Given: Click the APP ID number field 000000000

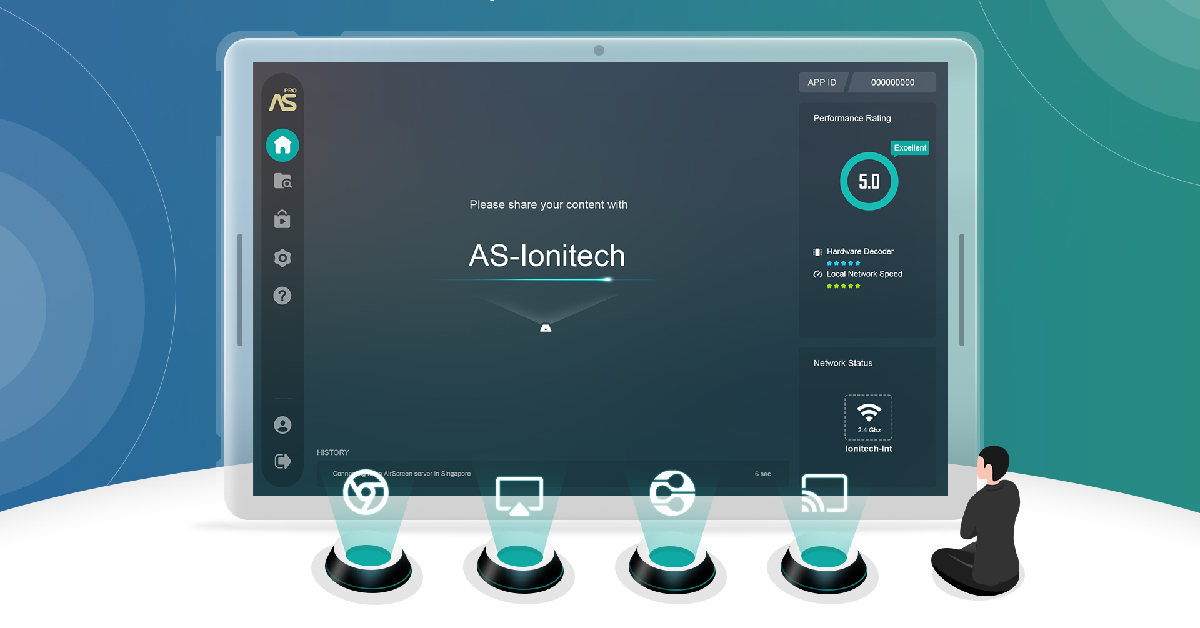Looking at the screenshot, I should click(893, 82).
